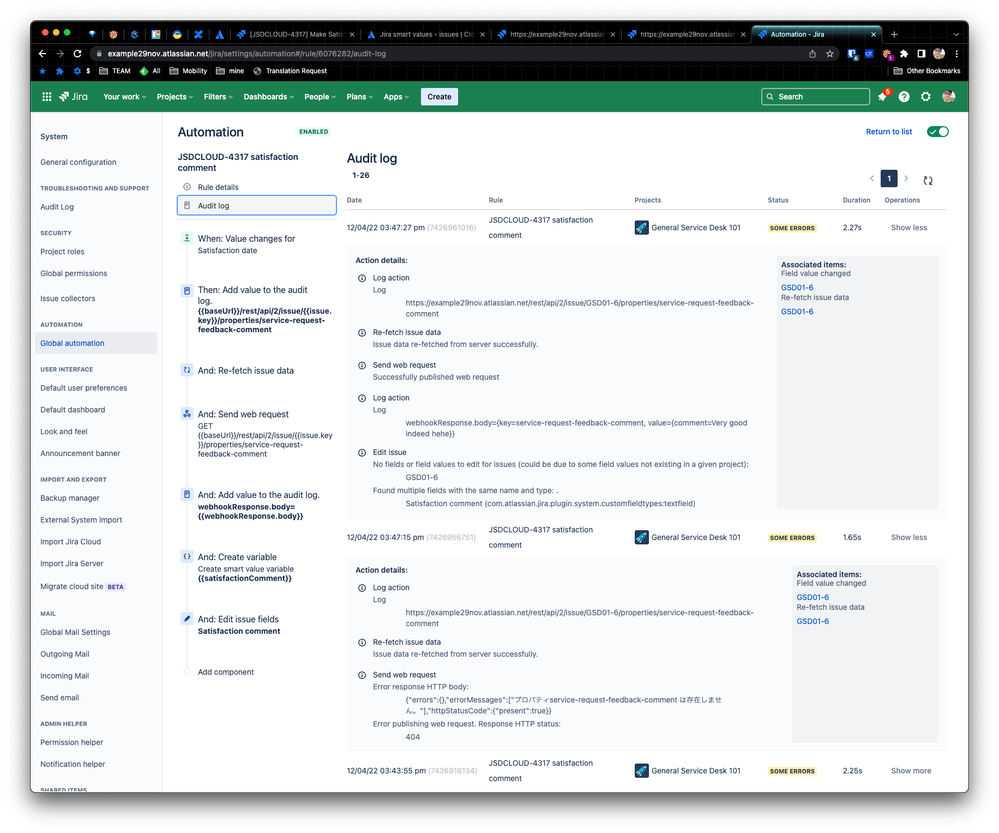Screen dimensions: 999x833
Task: Open Project roles in sidebar
Action: 62,251
